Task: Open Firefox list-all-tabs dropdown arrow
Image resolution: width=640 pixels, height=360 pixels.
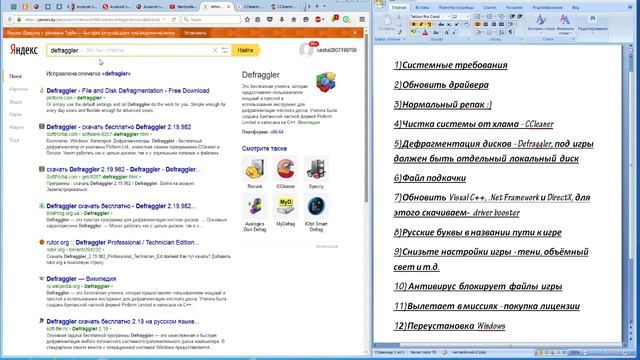Action: point(324,6)
